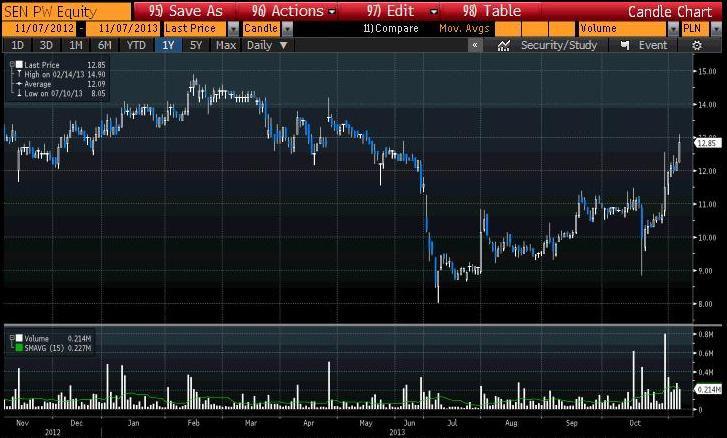Screen dimensions: 727x438
Task: Click the 11) Compare button
Action: coord(391,29)
